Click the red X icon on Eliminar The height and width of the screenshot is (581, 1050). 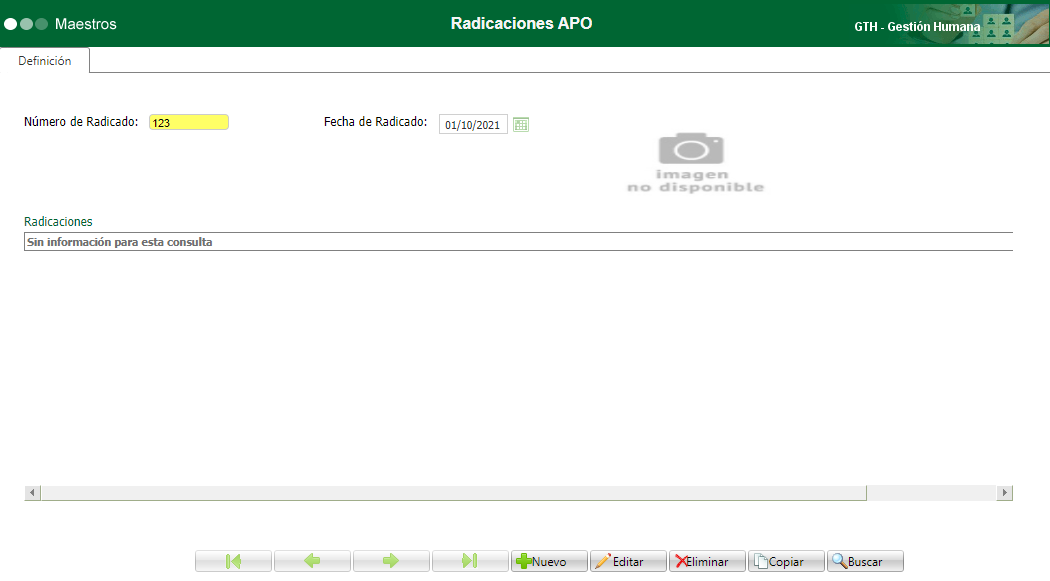pos(680,561)
